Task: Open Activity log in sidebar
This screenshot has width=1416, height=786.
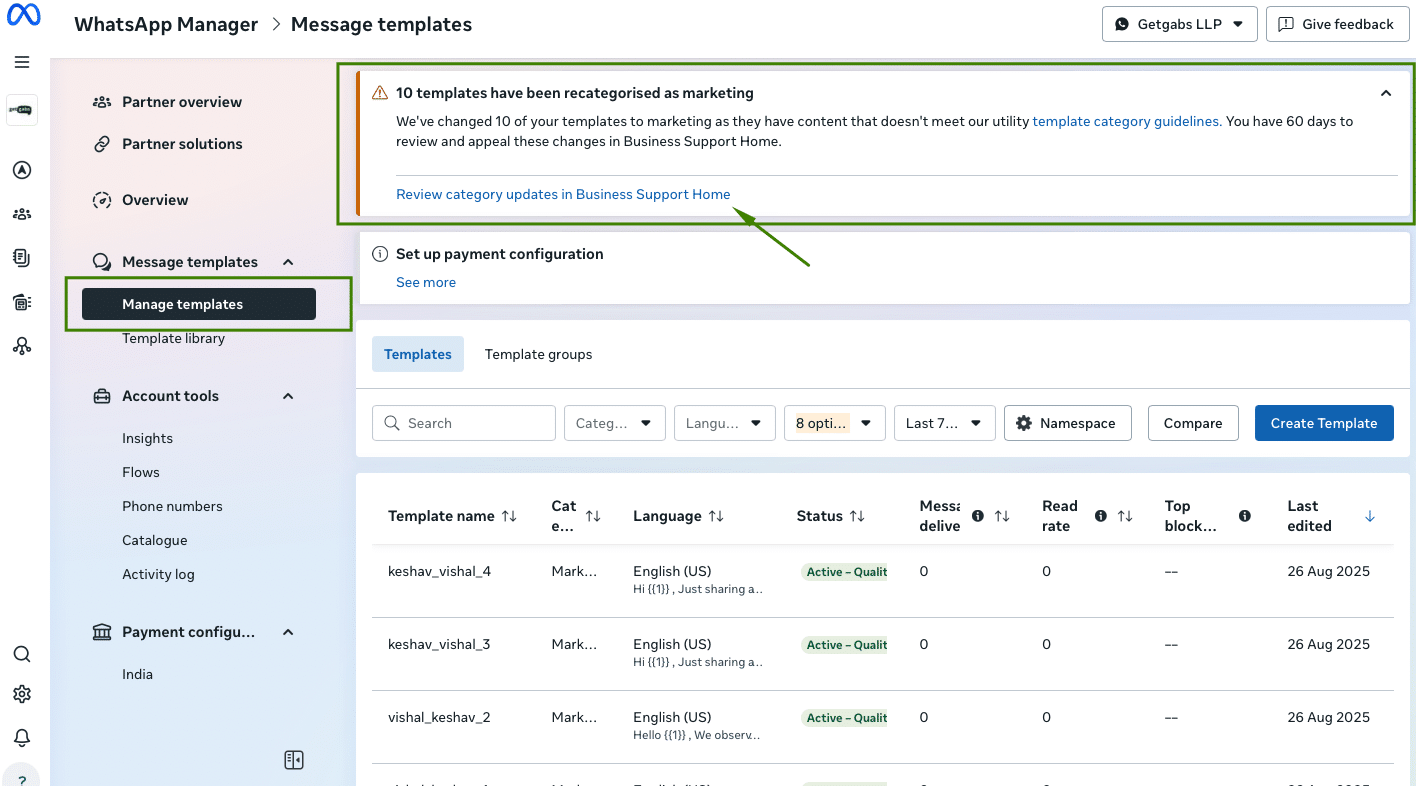Action: 158,574
